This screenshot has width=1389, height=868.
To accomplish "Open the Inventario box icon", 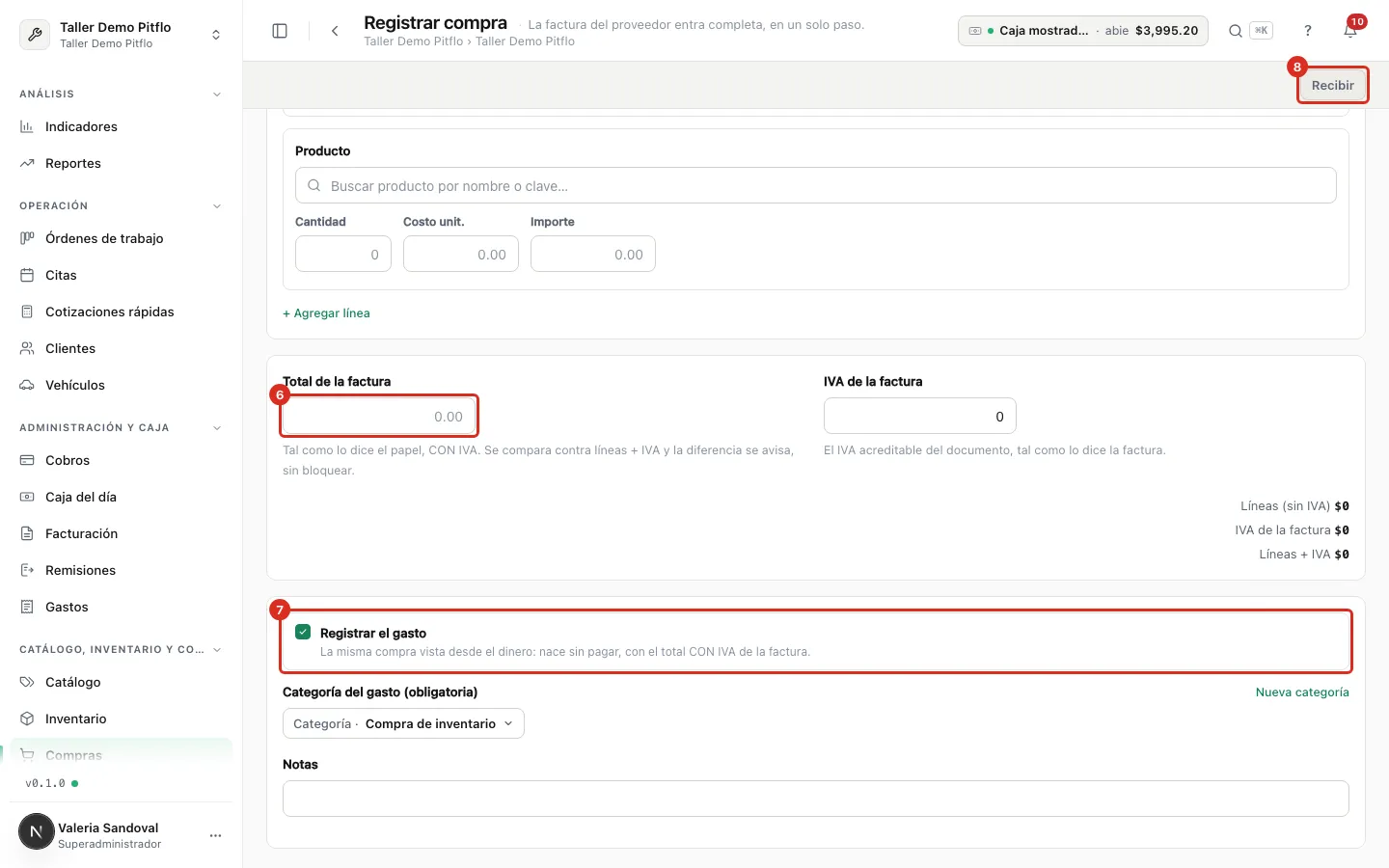I will pyautogui.click(x=27, y=719).
